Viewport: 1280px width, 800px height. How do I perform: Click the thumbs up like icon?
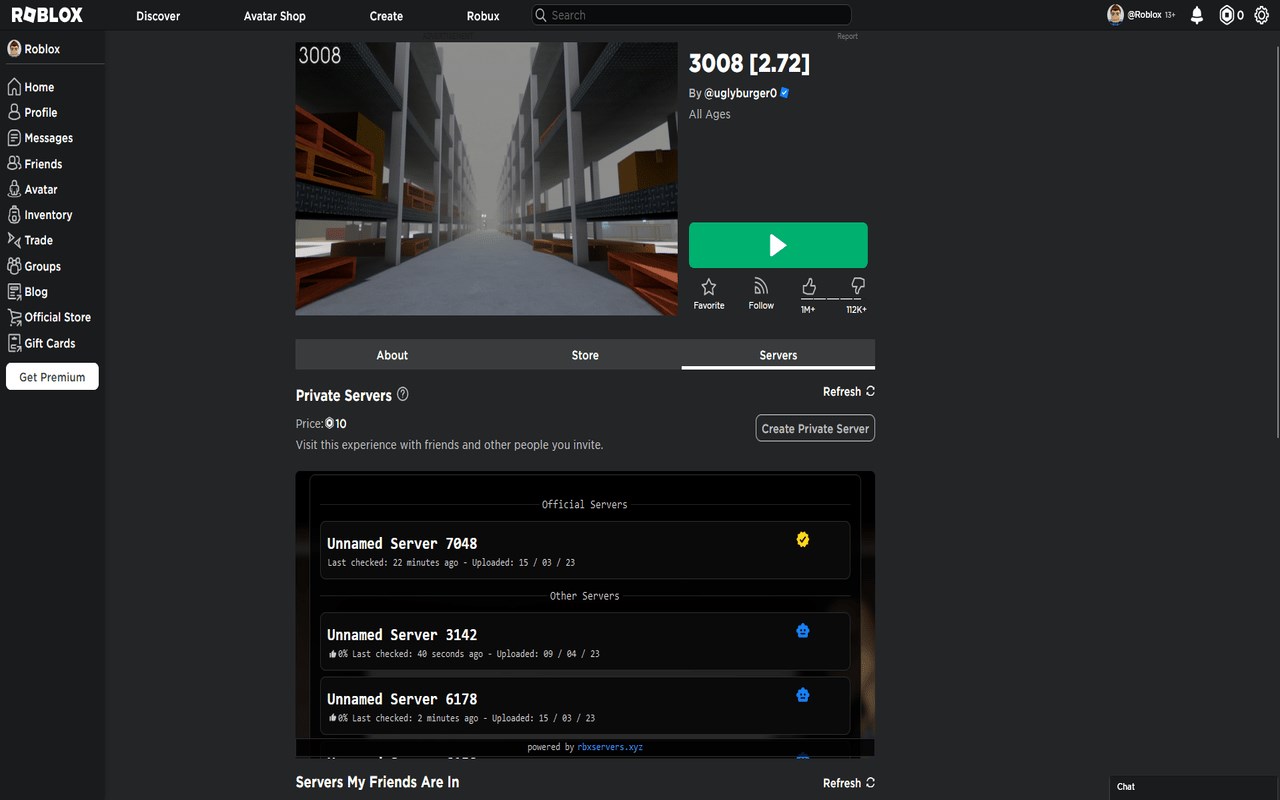(809, 286)
